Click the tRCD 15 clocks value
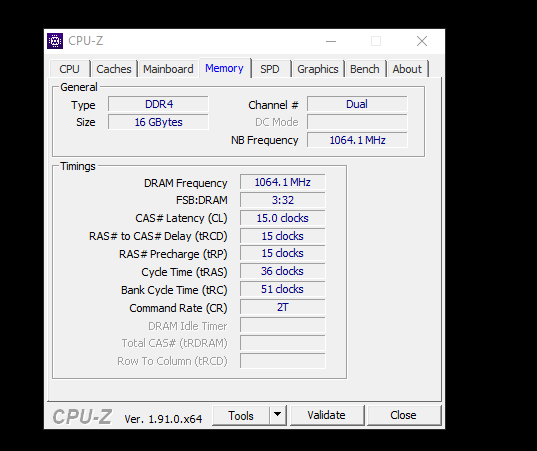 click(283, 236)
